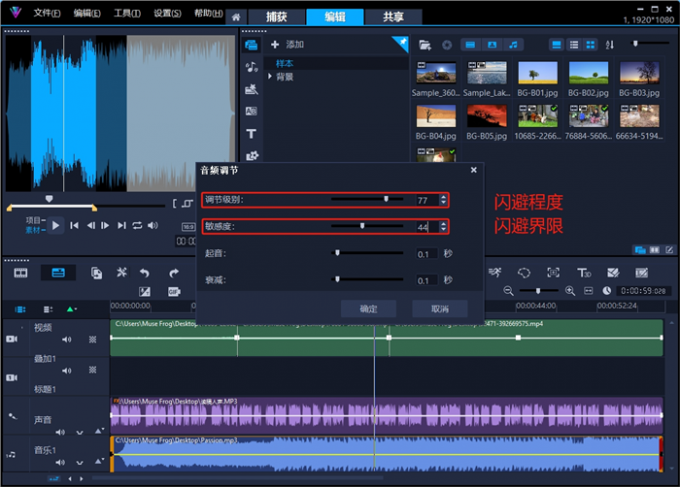Open the 3D title editor icon

pos(584,273)
